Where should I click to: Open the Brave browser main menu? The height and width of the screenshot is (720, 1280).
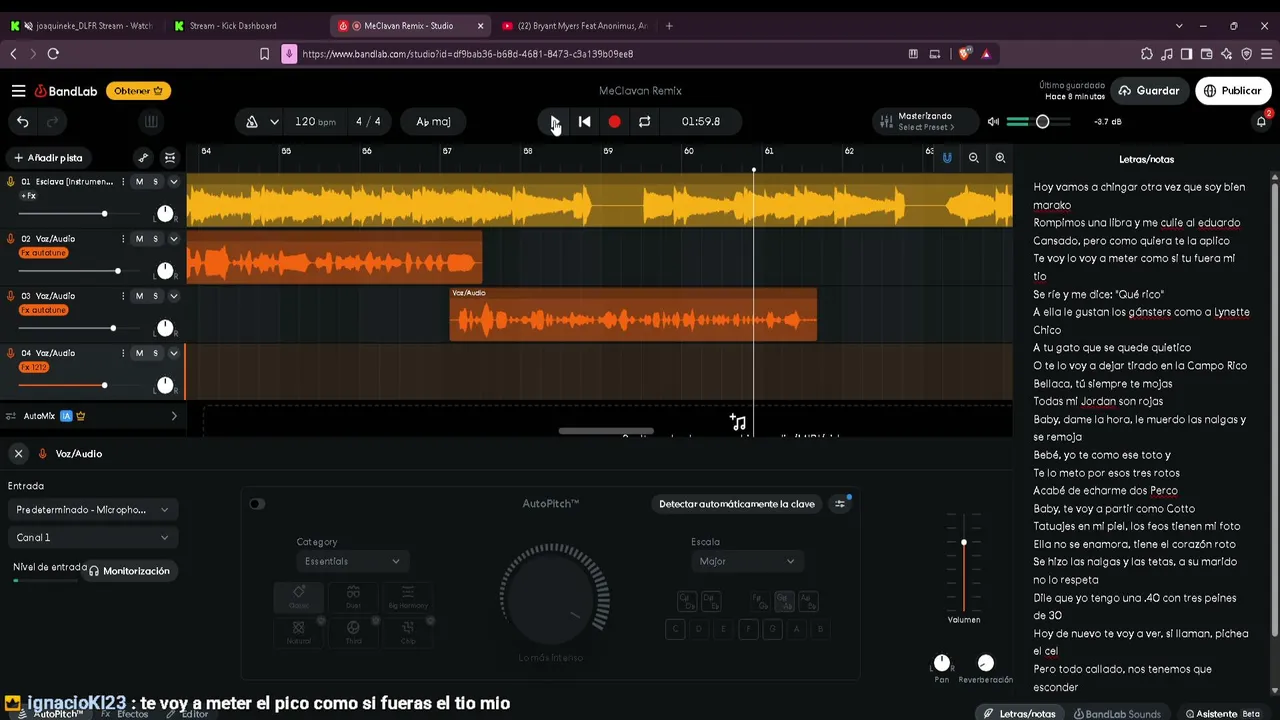point(1267,54)
